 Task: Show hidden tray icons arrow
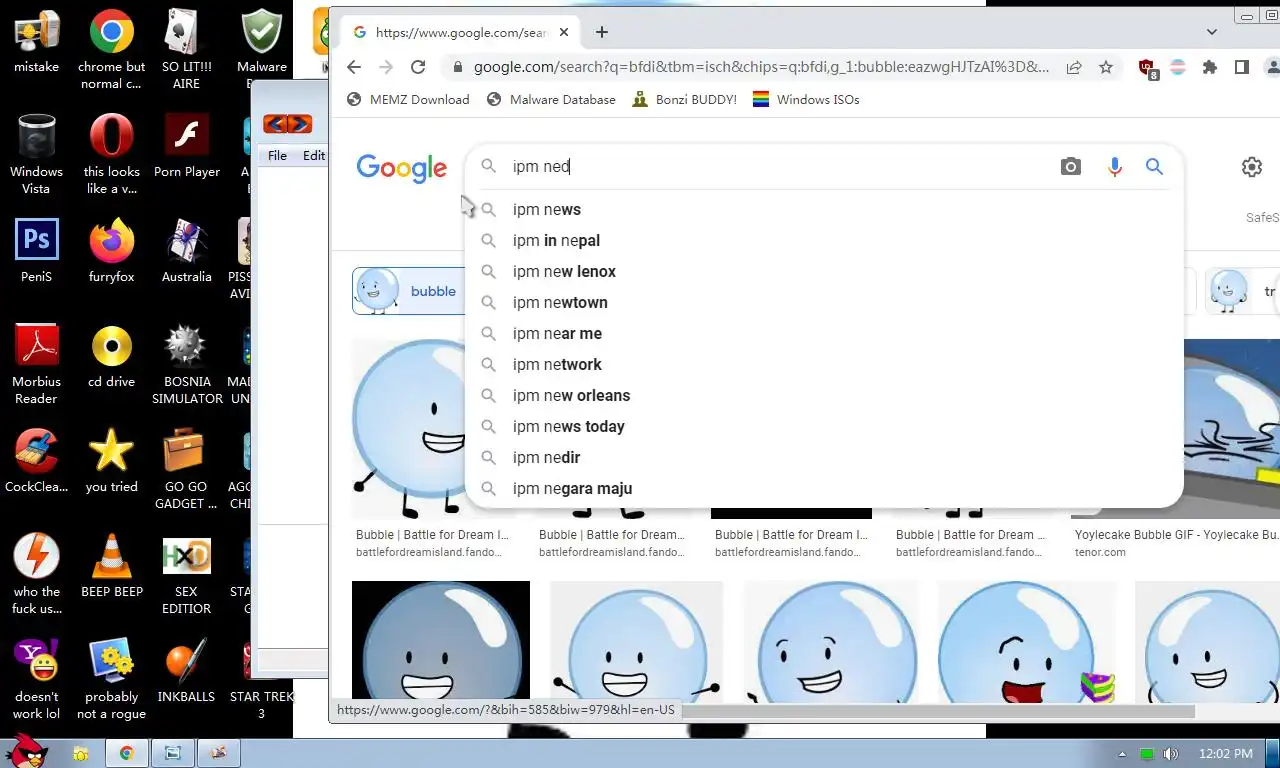tap(1122, 754)
